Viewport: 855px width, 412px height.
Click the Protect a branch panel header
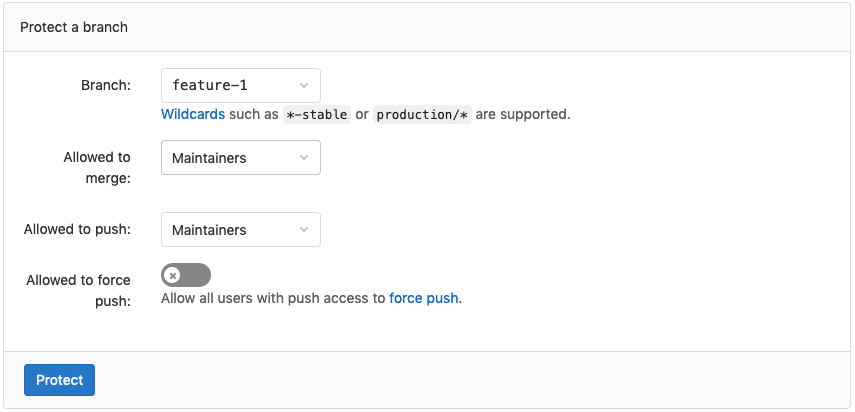point(74,27)
